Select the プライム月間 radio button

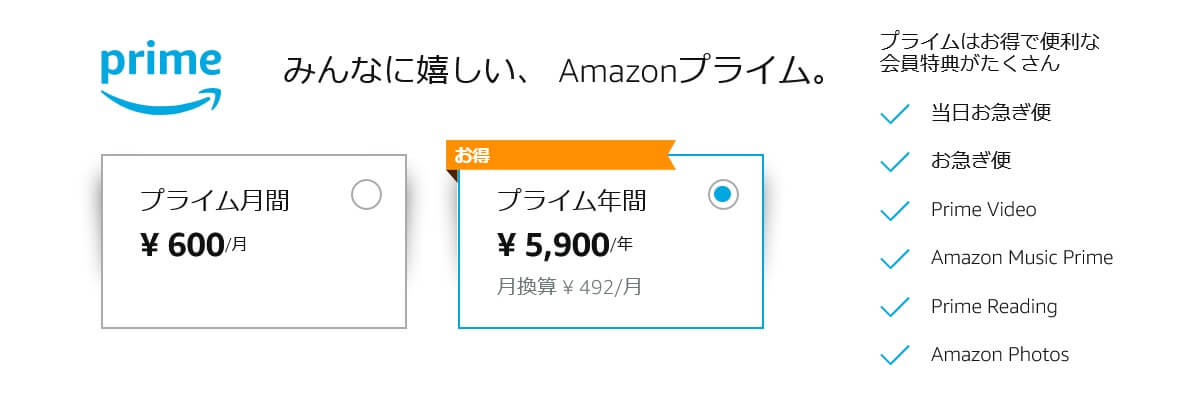point(367,195)
